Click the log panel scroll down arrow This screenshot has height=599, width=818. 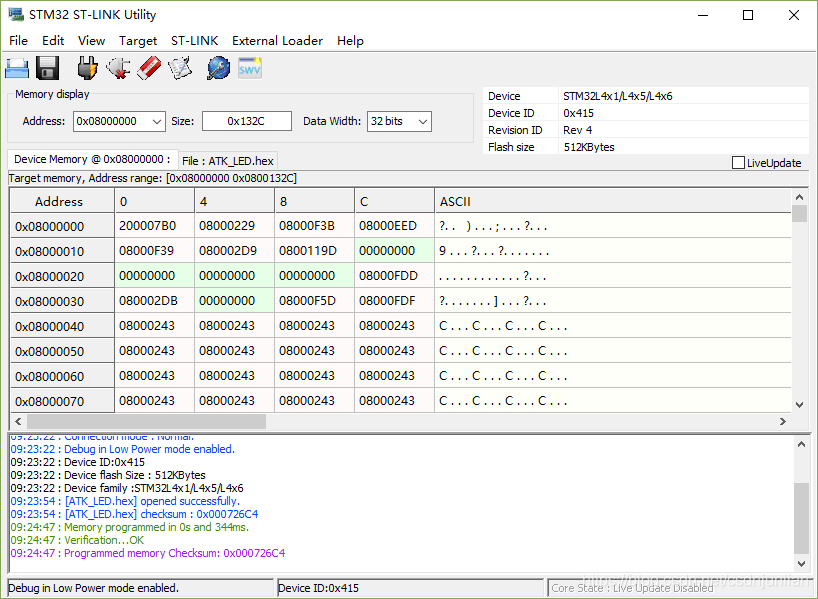pyautogui.click(x=801, y=564)
